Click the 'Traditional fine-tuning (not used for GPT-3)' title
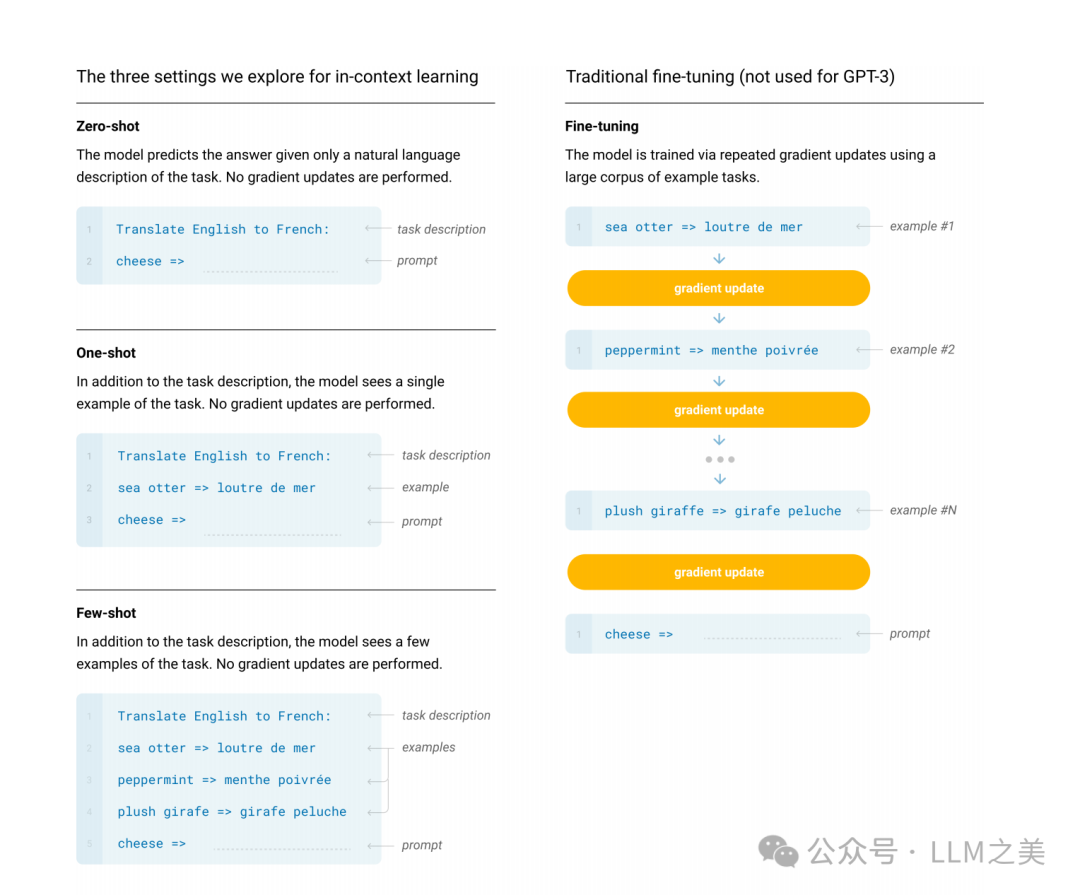Screen dimensions: 1080x895 pos(730,77)
